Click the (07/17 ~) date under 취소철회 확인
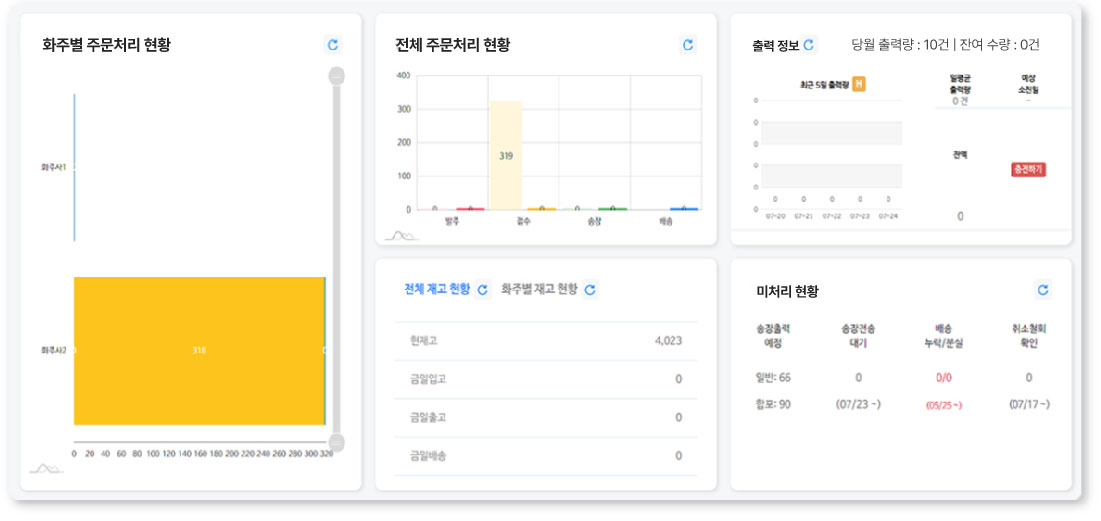 (x=1029, y=404)
